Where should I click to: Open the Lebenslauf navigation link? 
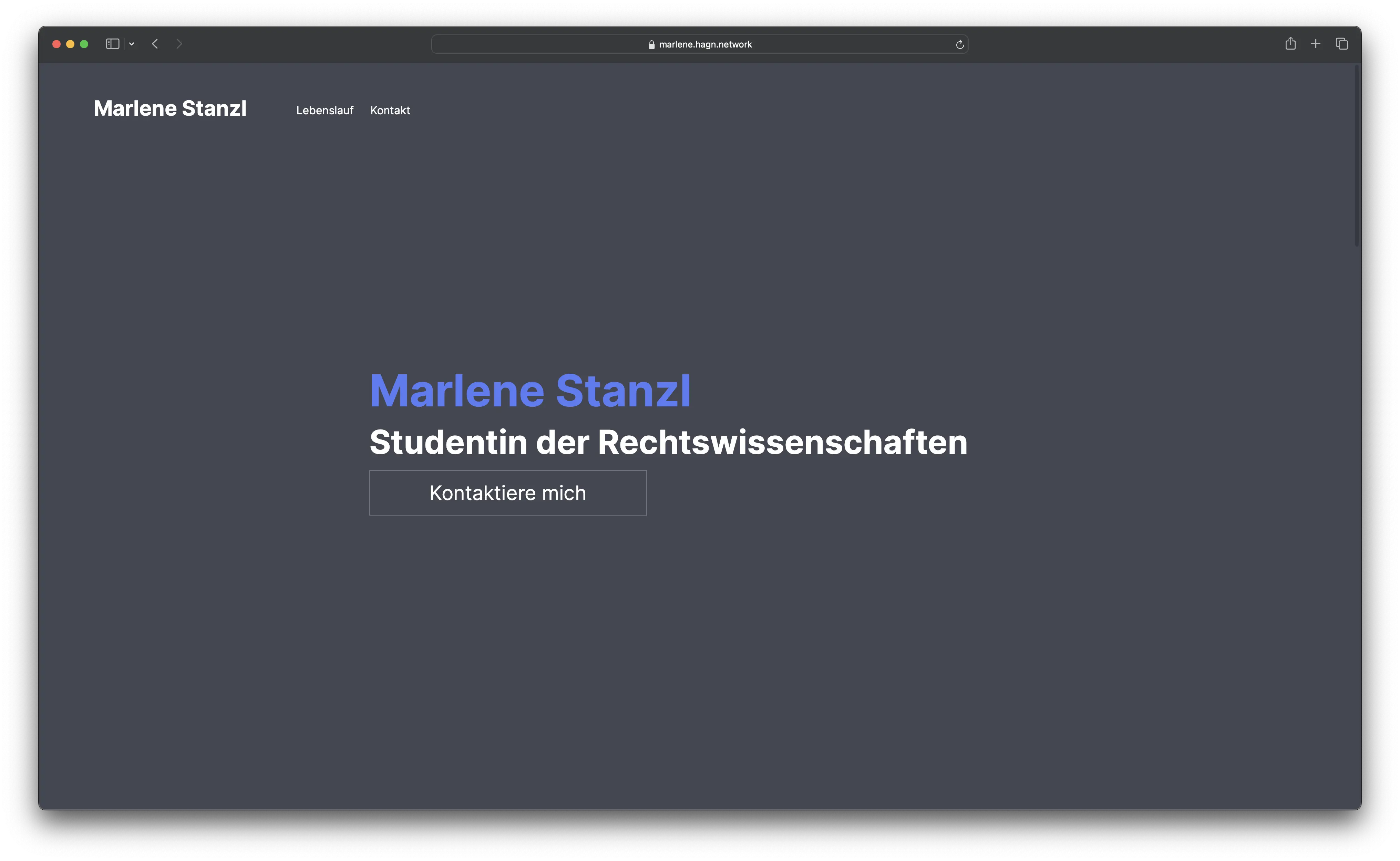(x=325, y=111)
